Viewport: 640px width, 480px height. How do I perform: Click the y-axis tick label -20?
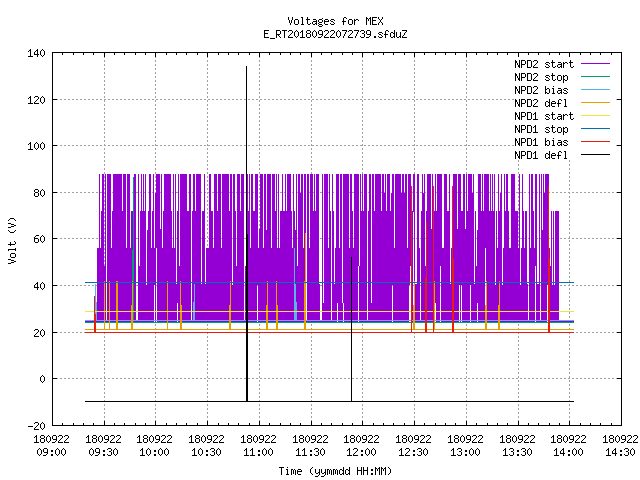[36, 426]
